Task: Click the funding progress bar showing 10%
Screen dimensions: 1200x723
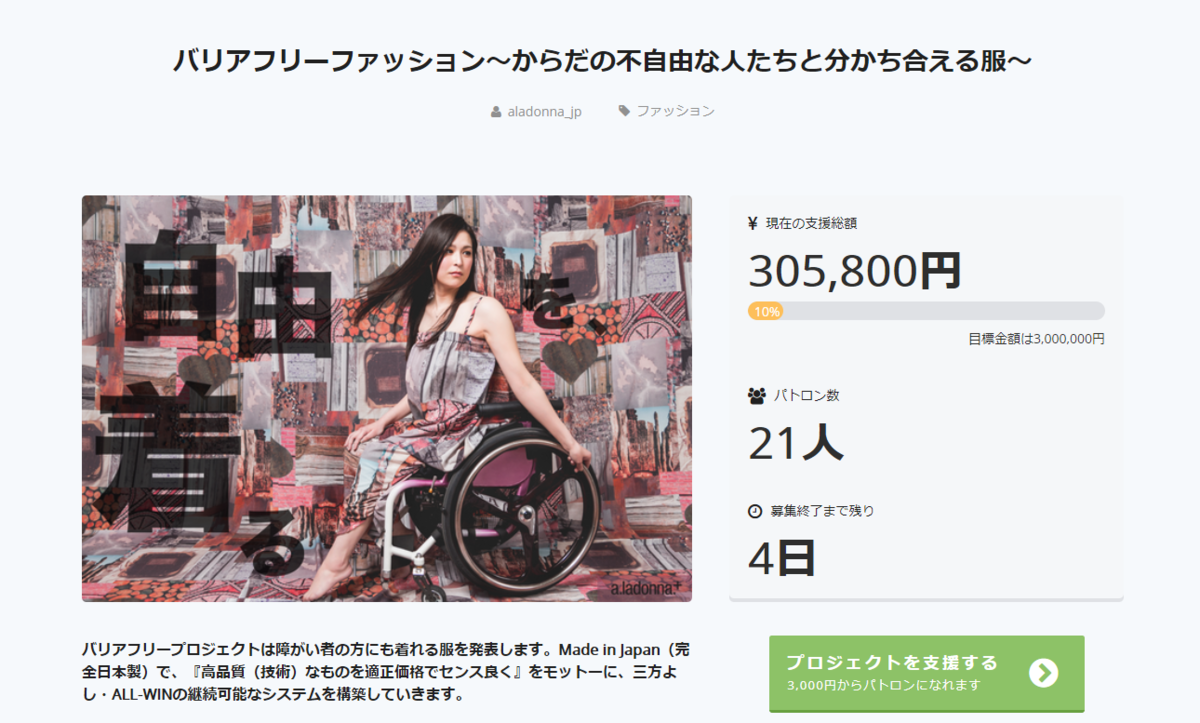Action: (x=926, y=311)
